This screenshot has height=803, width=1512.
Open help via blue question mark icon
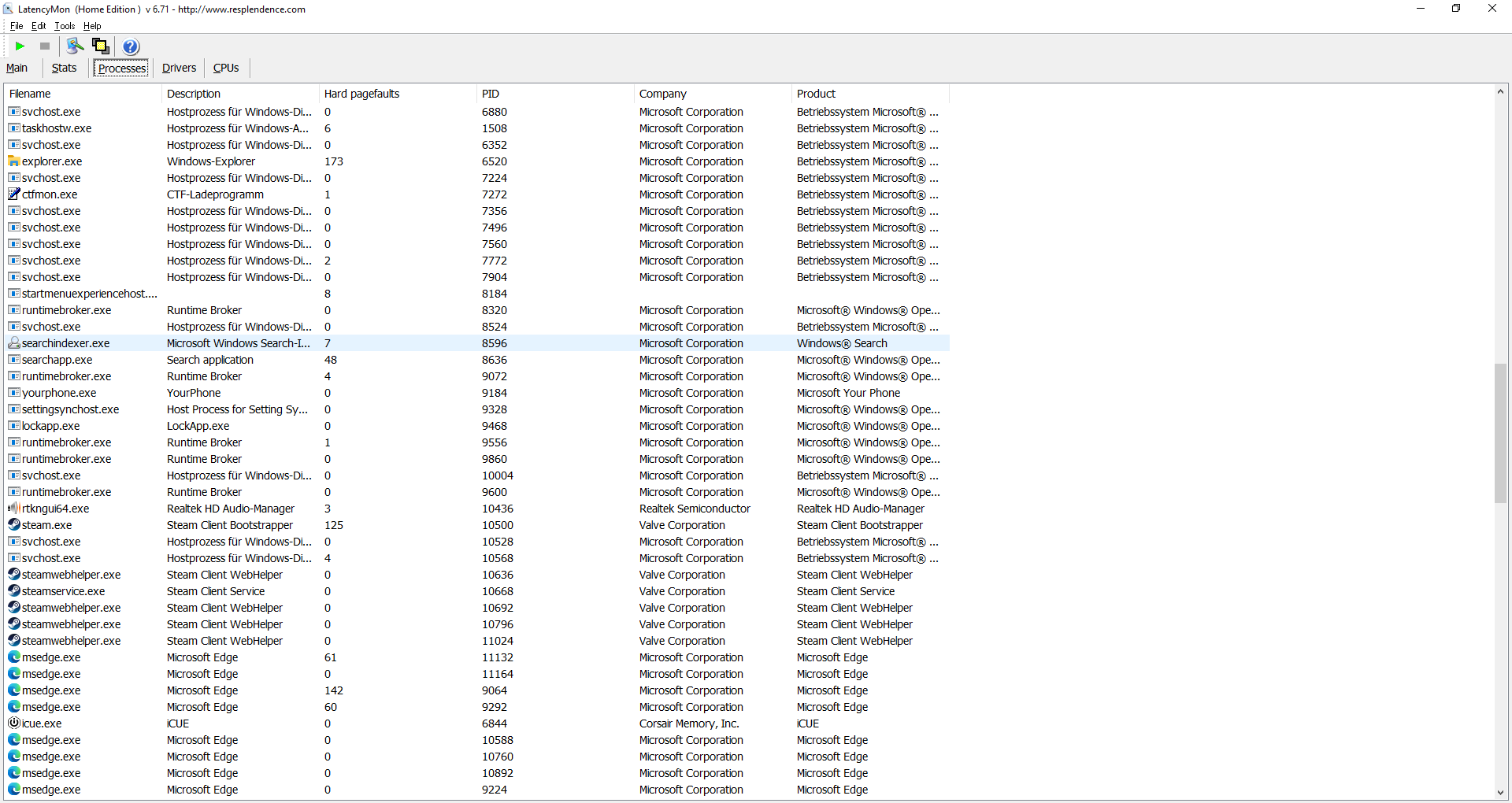[131, 46]
